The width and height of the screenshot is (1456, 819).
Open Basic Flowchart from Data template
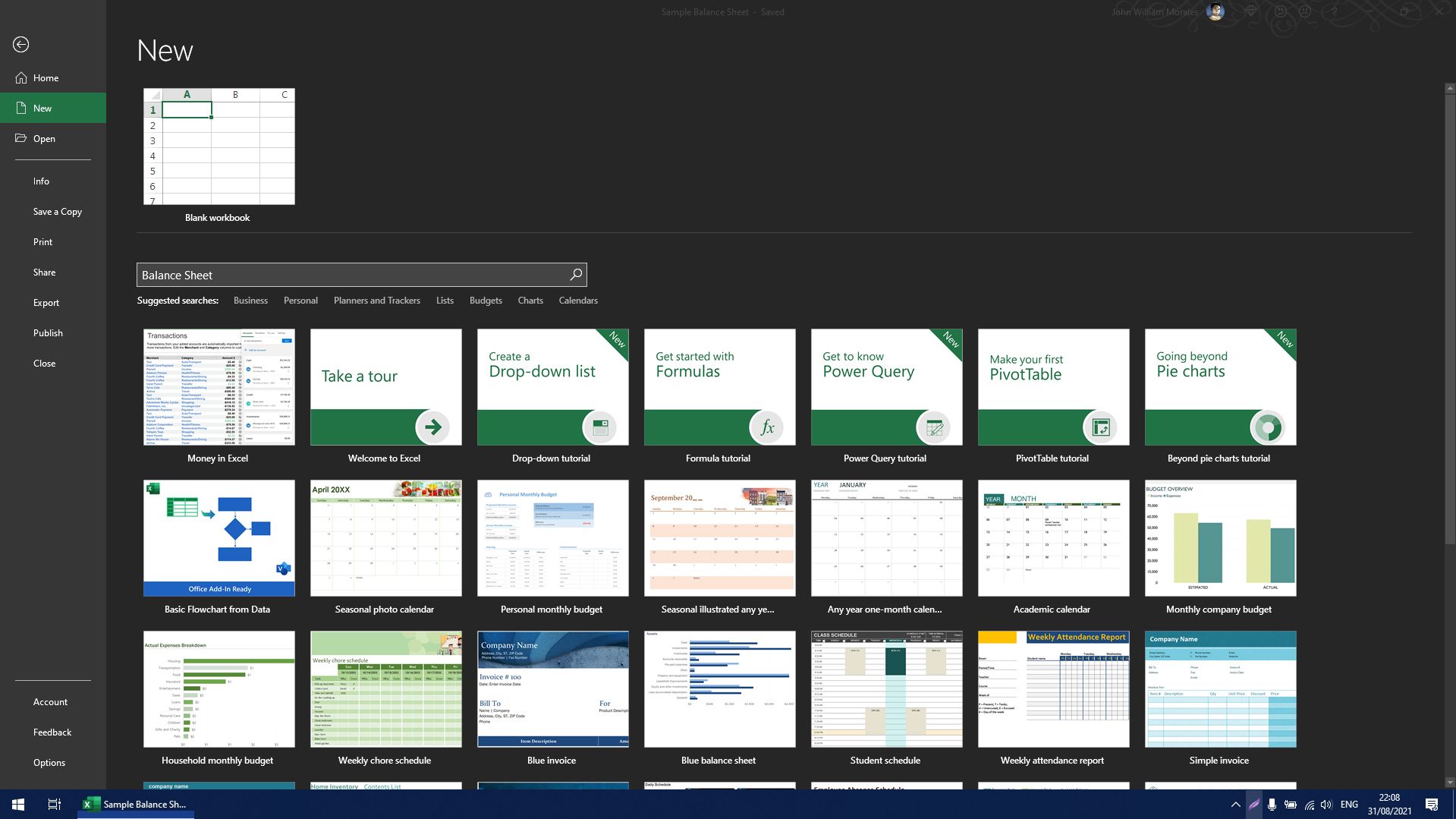(219, 538)
